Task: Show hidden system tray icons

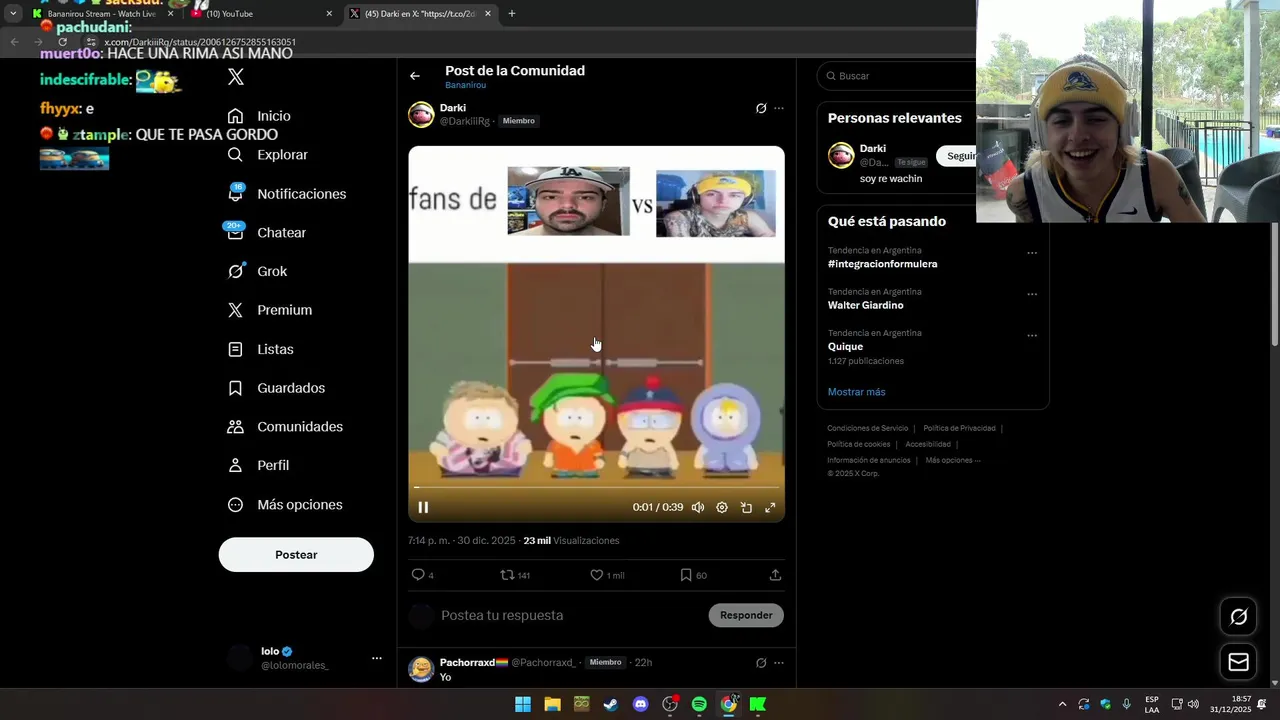Action: click(x=1062, y=704)
